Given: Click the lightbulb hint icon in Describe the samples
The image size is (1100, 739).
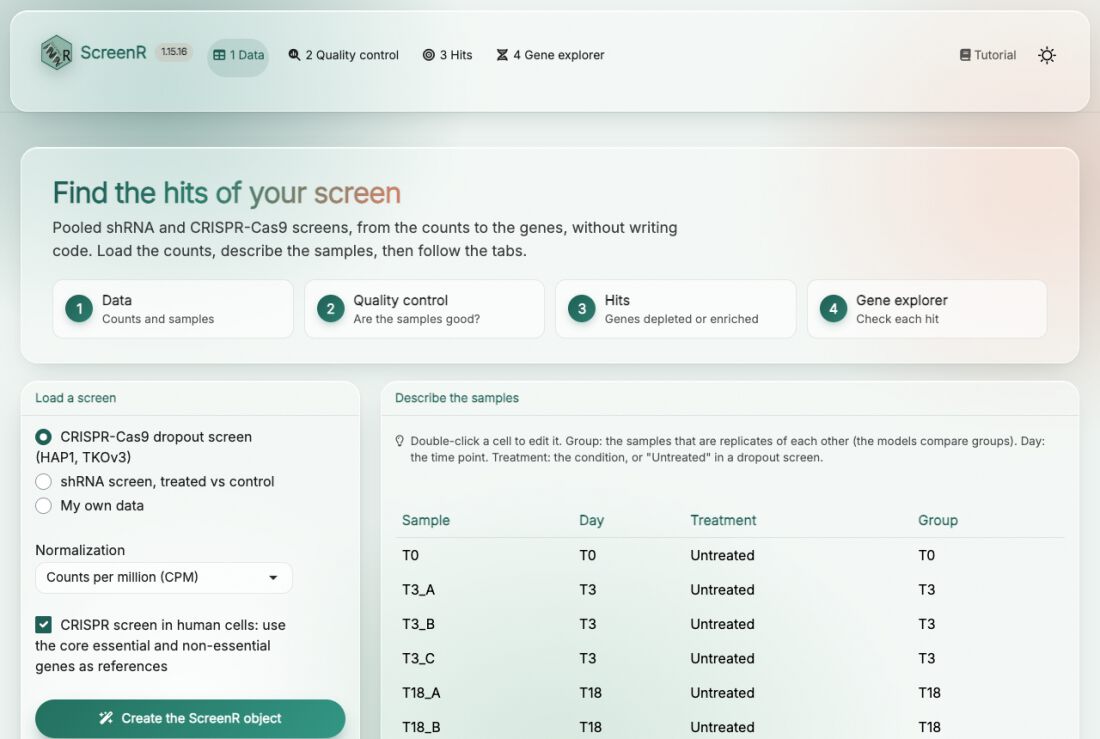Looking at the screenshot, I should pyautogui.click(x=400, y=441).
